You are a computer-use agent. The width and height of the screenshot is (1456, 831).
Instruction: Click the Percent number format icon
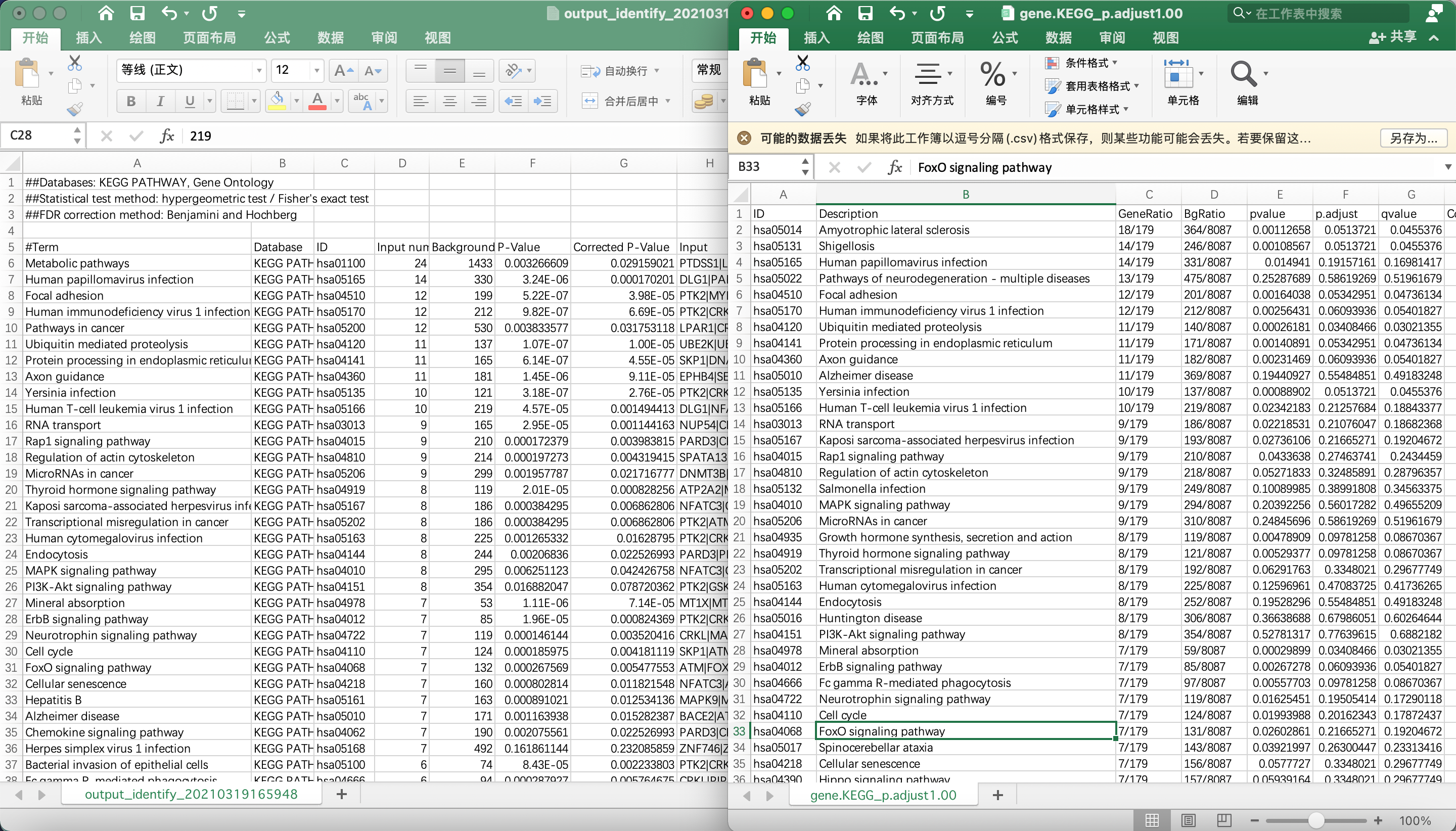(992, 75)
